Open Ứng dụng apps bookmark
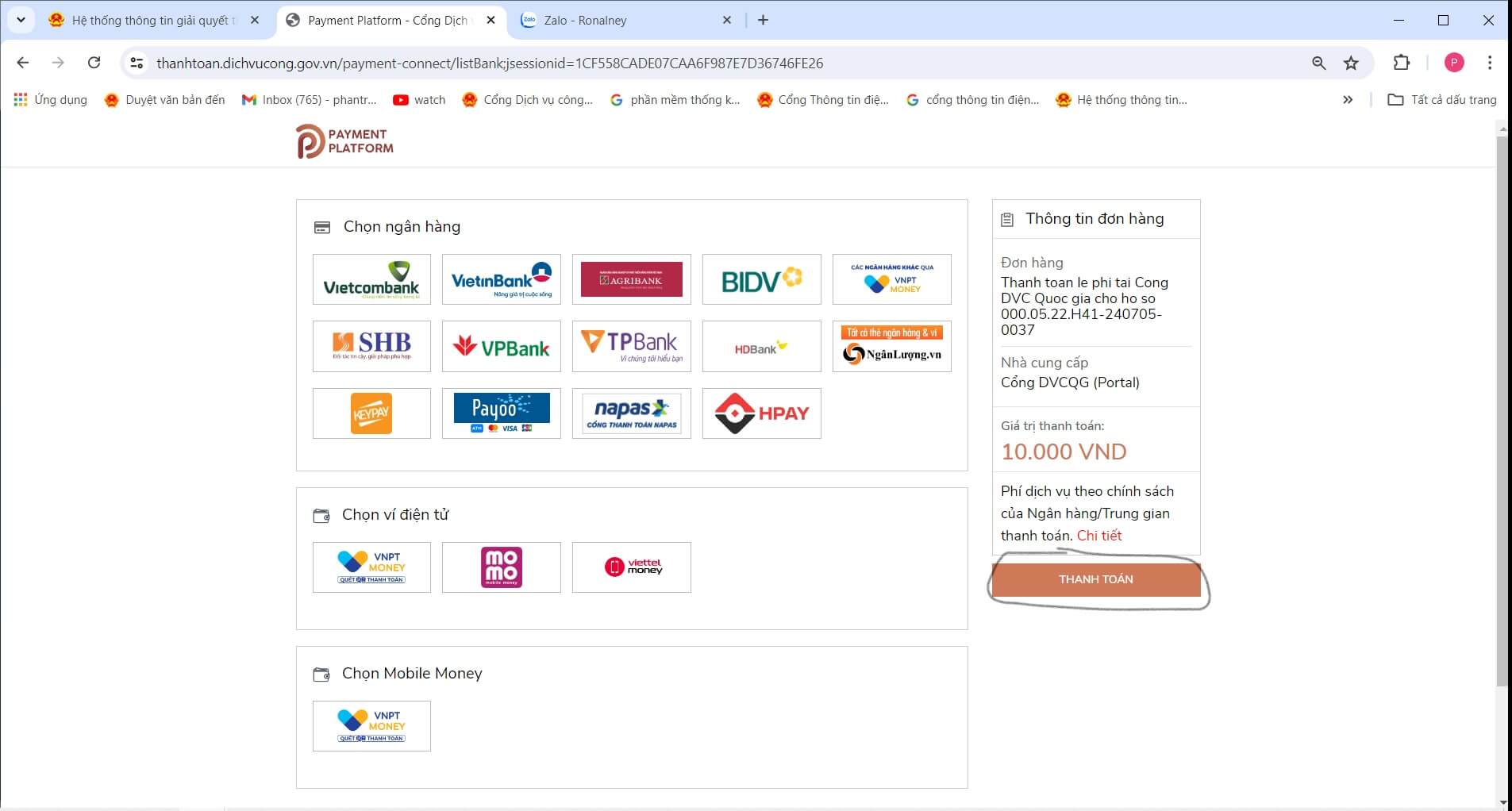The height and width of the screenshot is (811, 1512). click(51, 100)
